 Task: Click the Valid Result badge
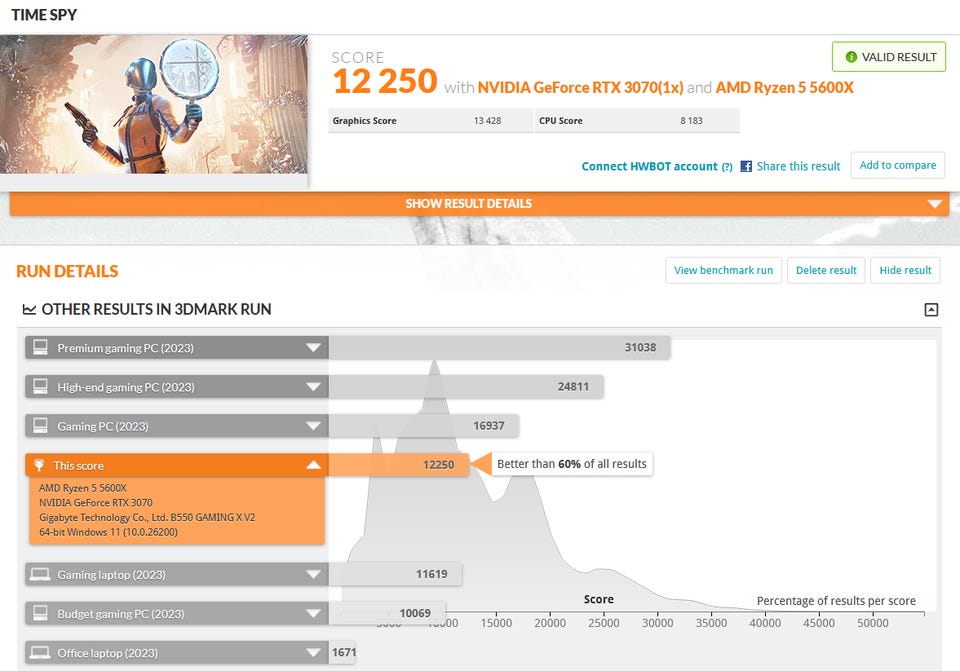point(889,57)
